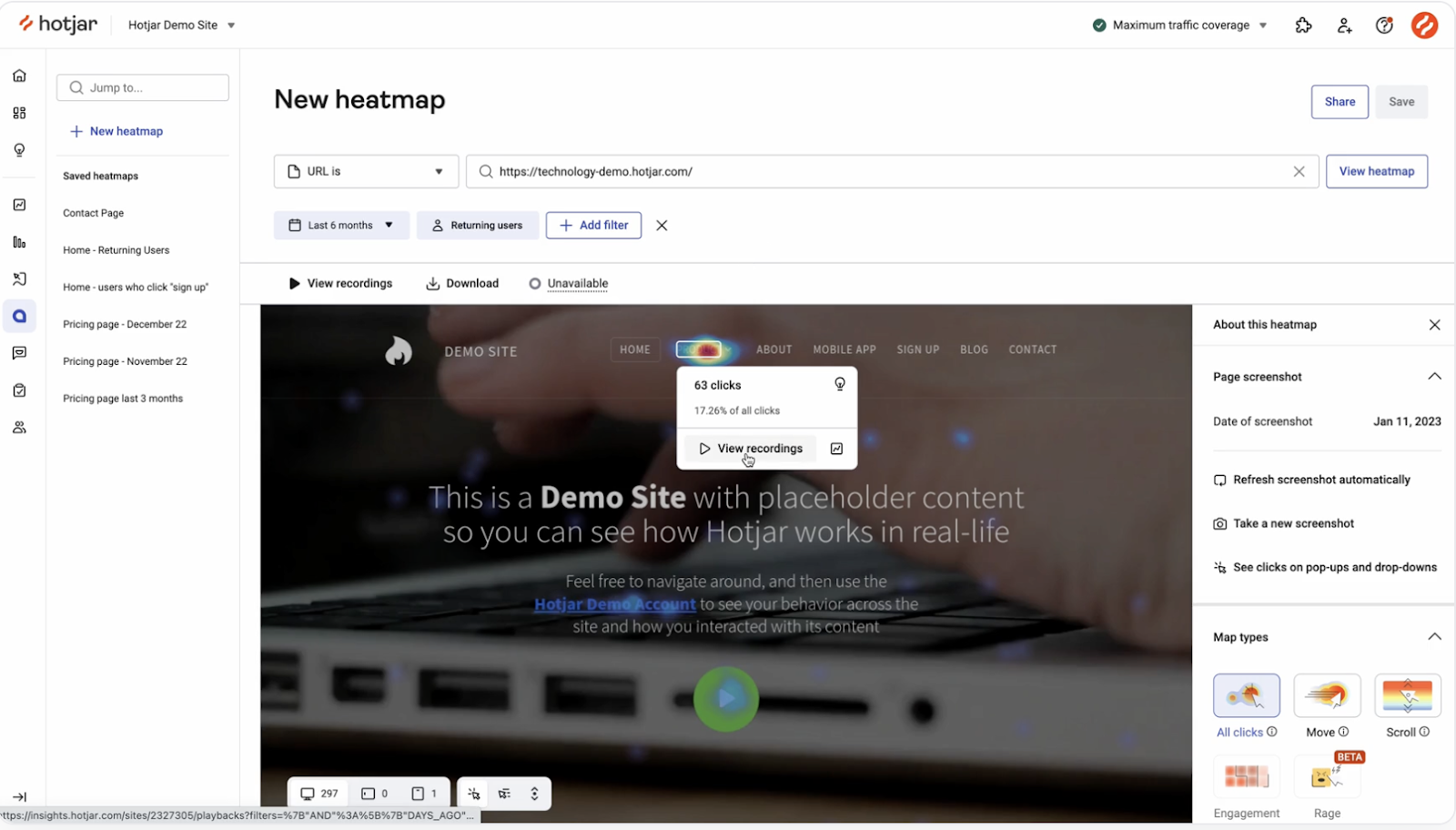
Task: Click the trend chart icon in clicks popup
Action: pos(836,449)
